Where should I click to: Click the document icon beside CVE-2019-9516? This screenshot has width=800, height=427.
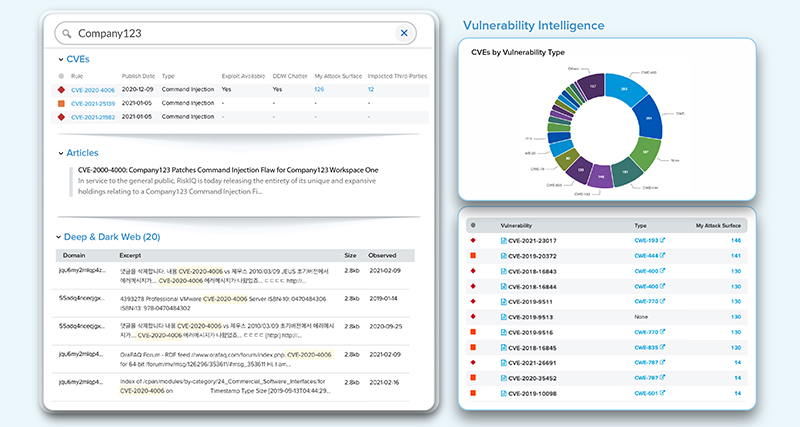(504, 333)
